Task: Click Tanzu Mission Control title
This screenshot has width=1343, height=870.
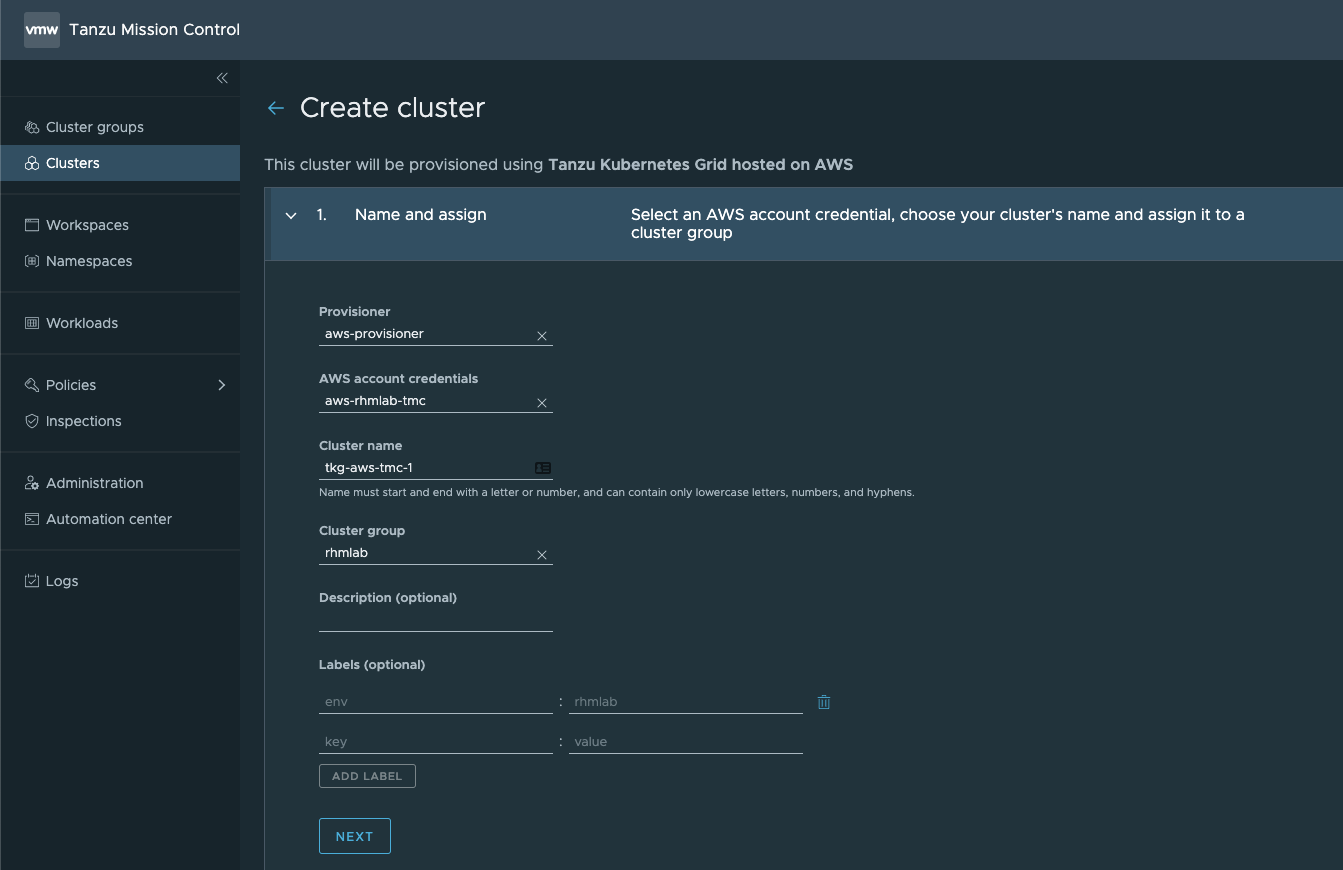Action: point(154,30)
